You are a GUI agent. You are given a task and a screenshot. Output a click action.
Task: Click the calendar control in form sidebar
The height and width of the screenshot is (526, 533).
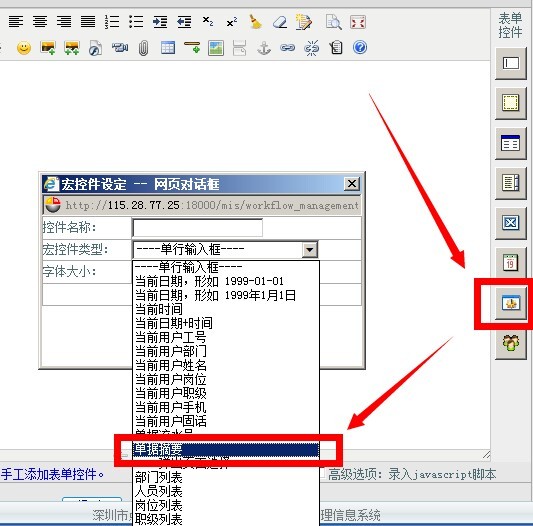tap(510, 263)
